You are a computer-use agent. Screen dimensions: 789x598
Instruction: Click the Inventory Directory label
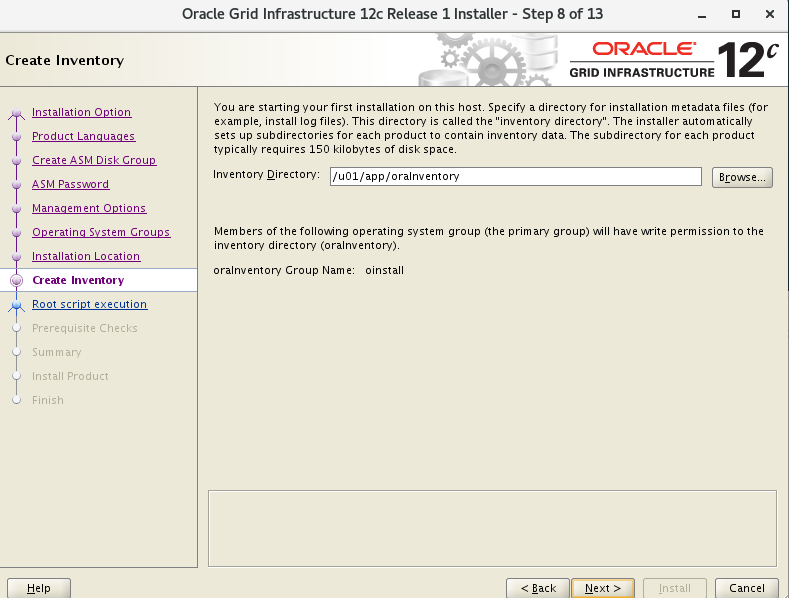(x=267, y=174)
